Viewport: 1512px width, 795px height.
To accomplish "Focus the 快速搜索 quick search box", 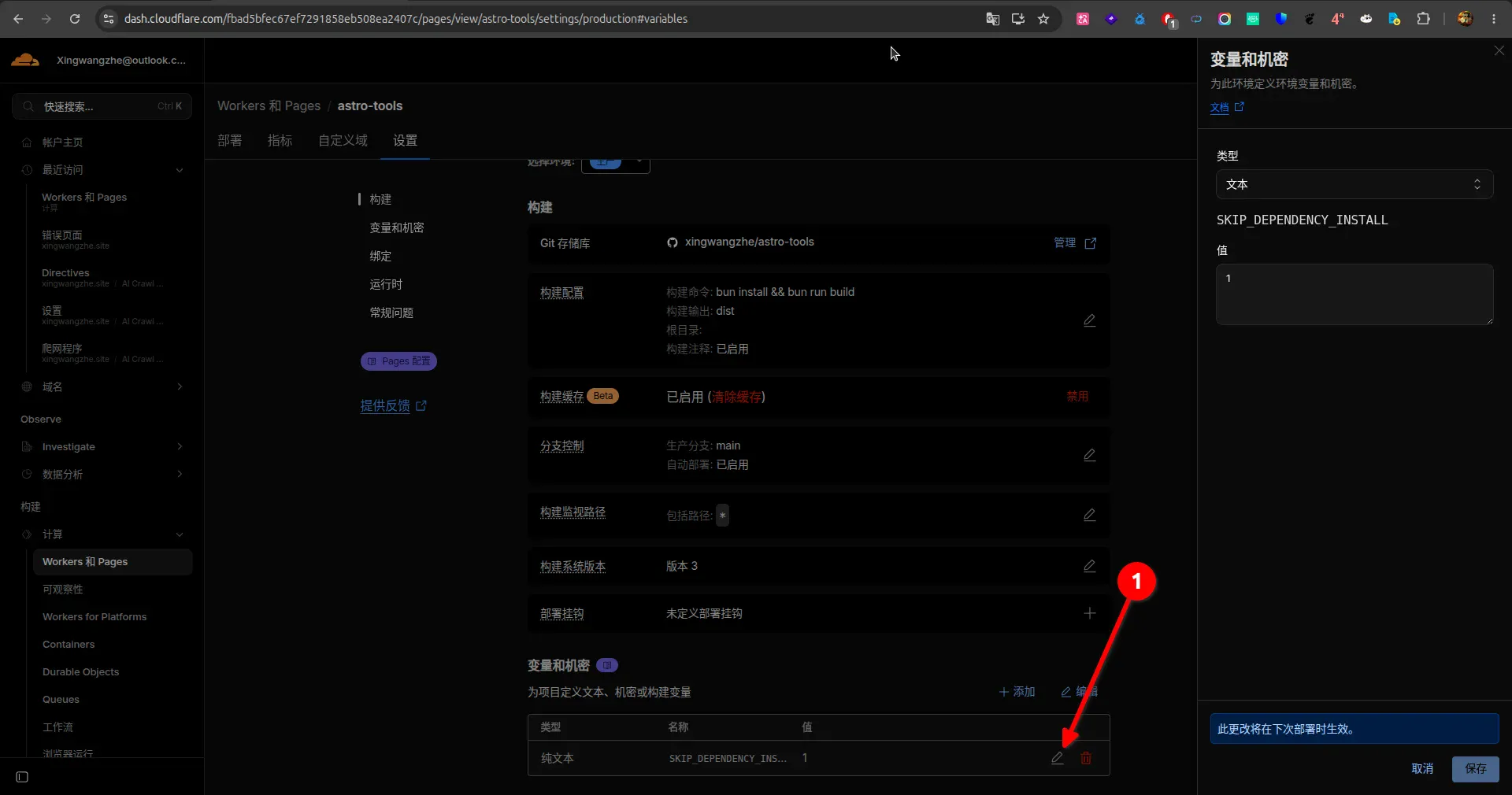I will pyautogui.click(x=102, y=106).
